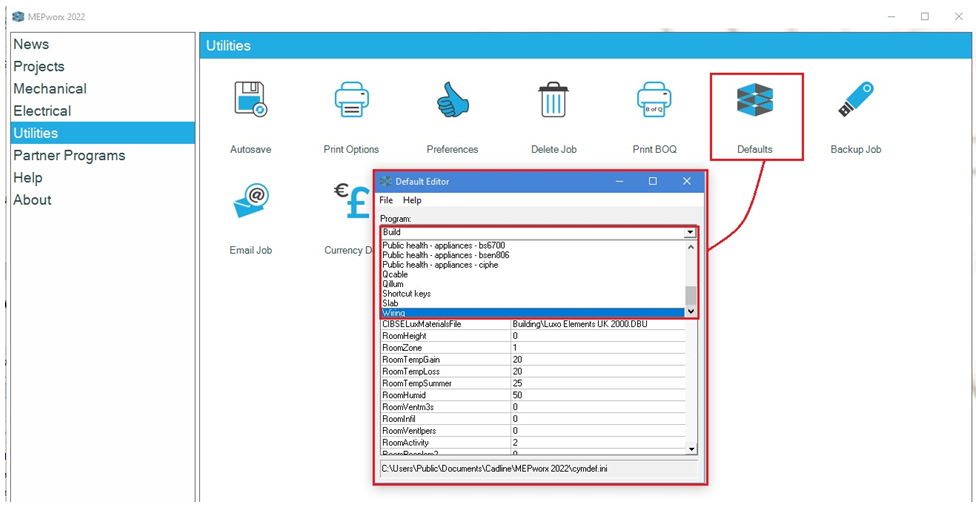Open the Email Job envelope icon
The image size is (979, 507).
(251, 201)
